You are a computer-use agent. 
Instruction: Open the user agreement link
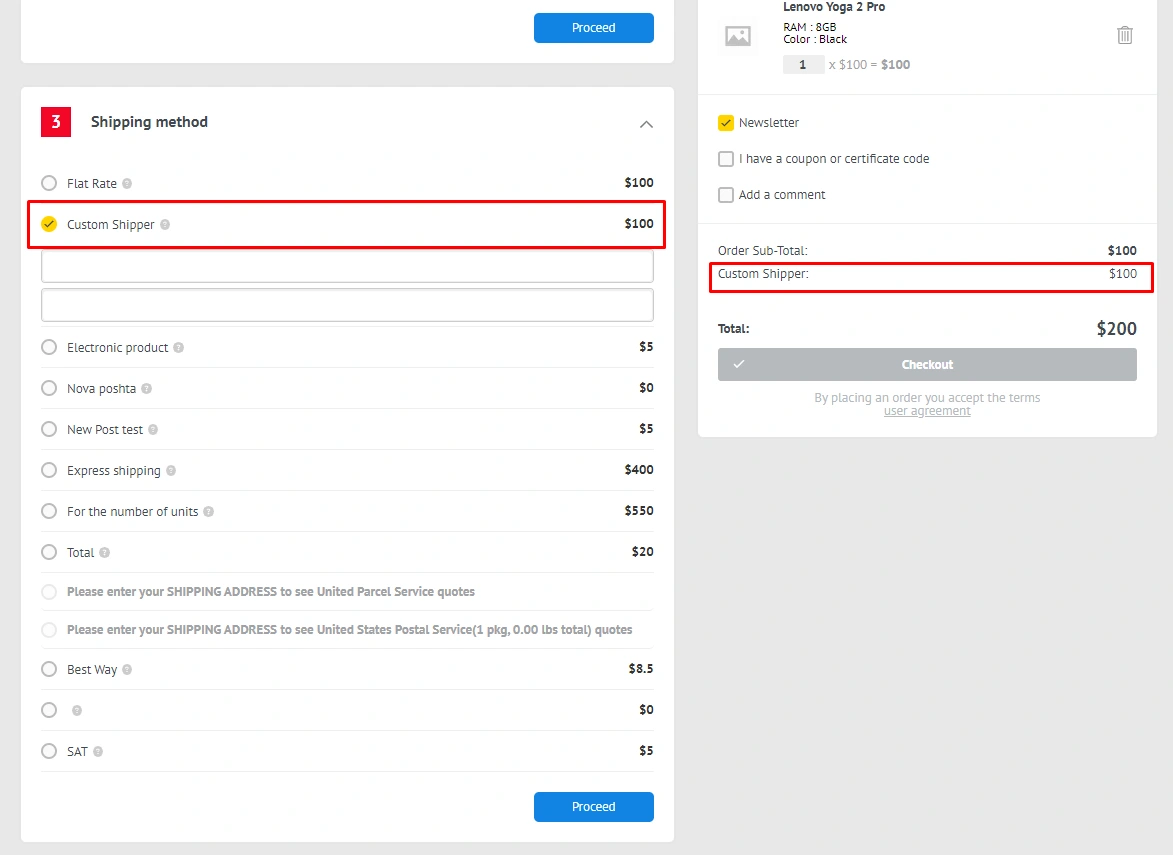click(927, 411)
